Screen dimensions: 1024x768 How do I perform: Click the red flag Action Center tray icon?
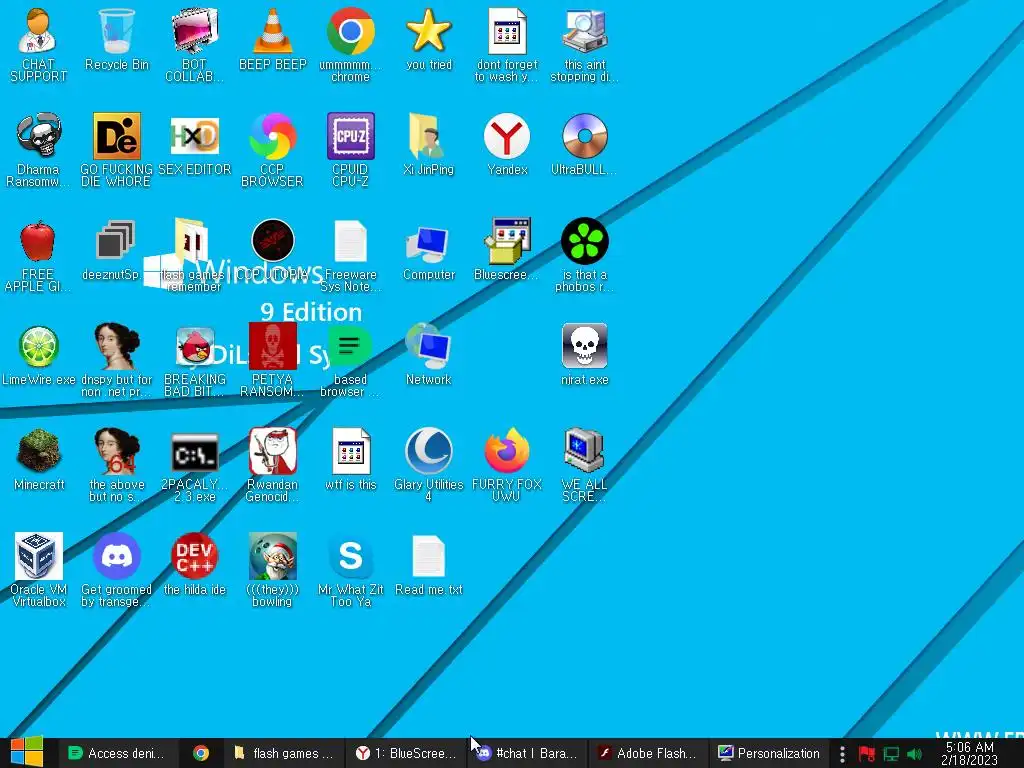(x=867, y=754)
